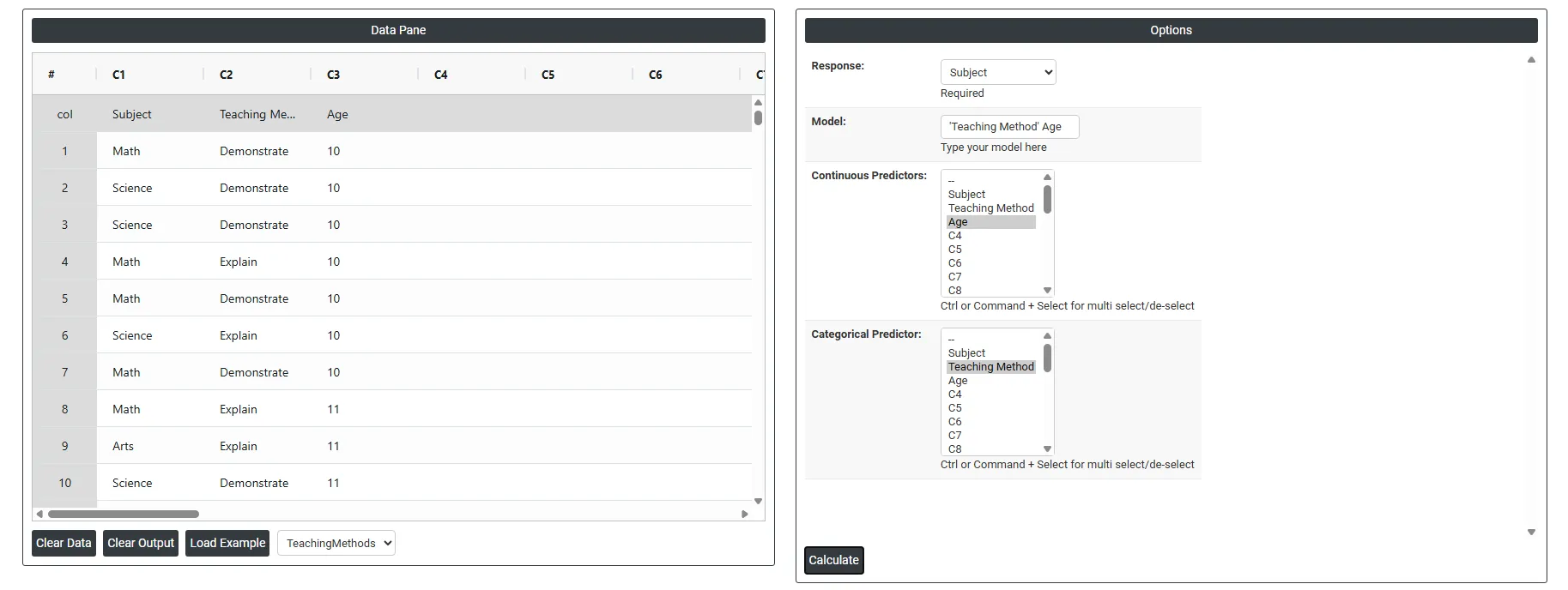
Task: Click row number 5 header
Action: 64,298
